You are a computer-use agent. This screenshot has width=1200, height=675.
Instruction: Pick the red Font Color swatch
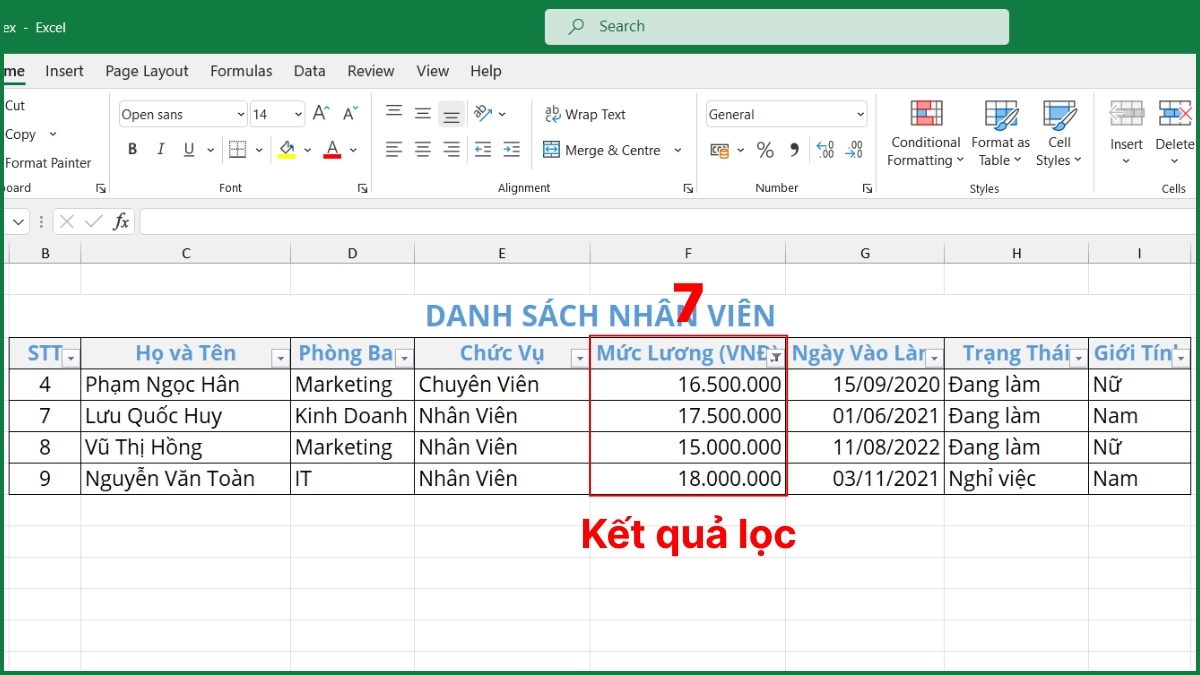pos(331,148)
